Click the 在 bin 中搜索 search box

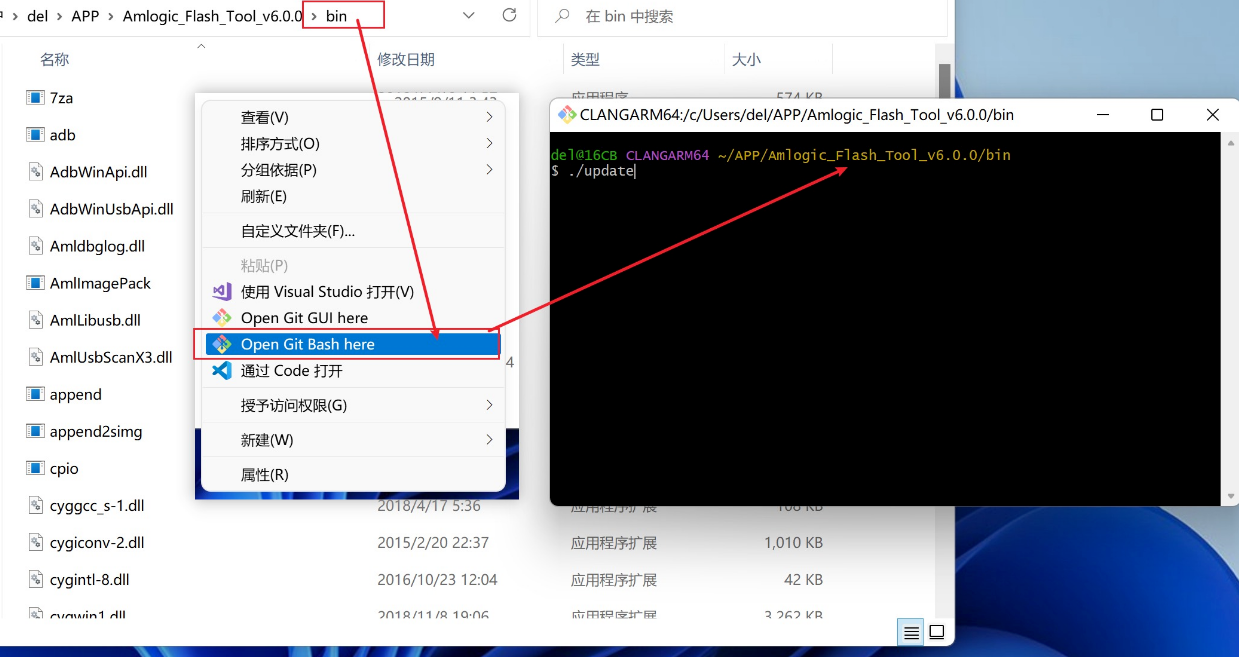pos(743,16)
